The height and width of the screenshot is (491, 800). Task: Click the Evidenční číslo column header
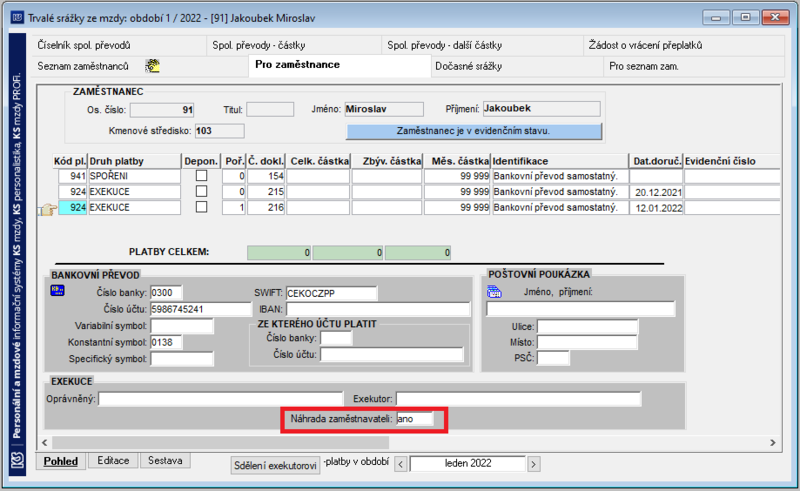point(732,161)
